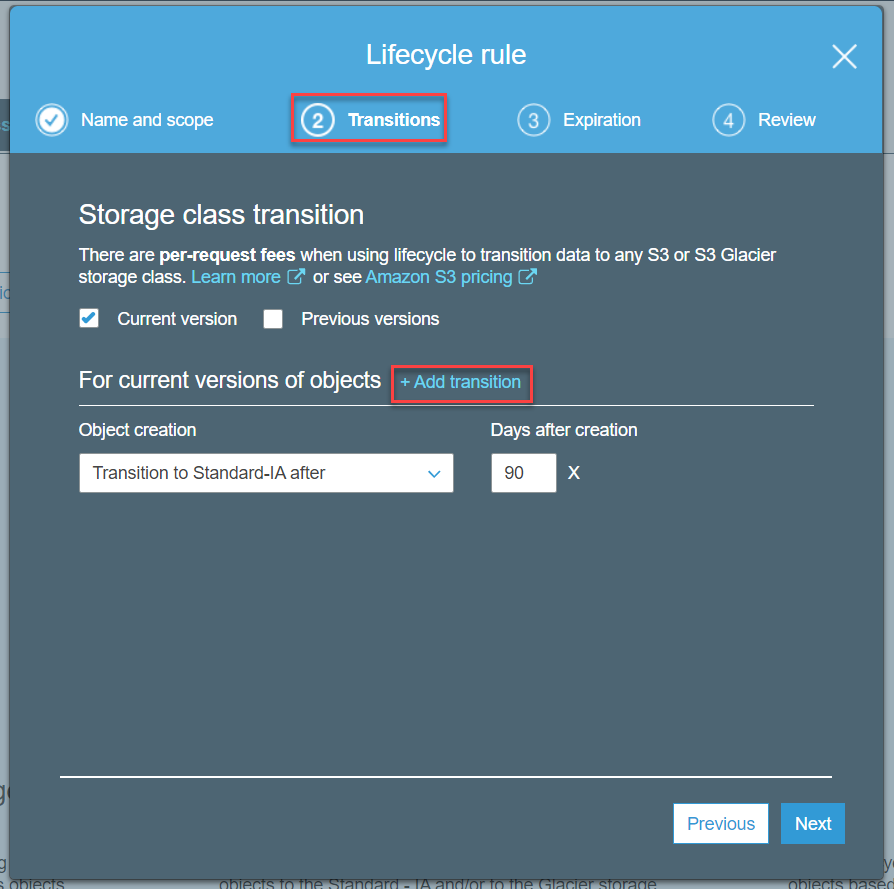
Task: Click the step 2 circle icon
Action: (x=318, y=120)
